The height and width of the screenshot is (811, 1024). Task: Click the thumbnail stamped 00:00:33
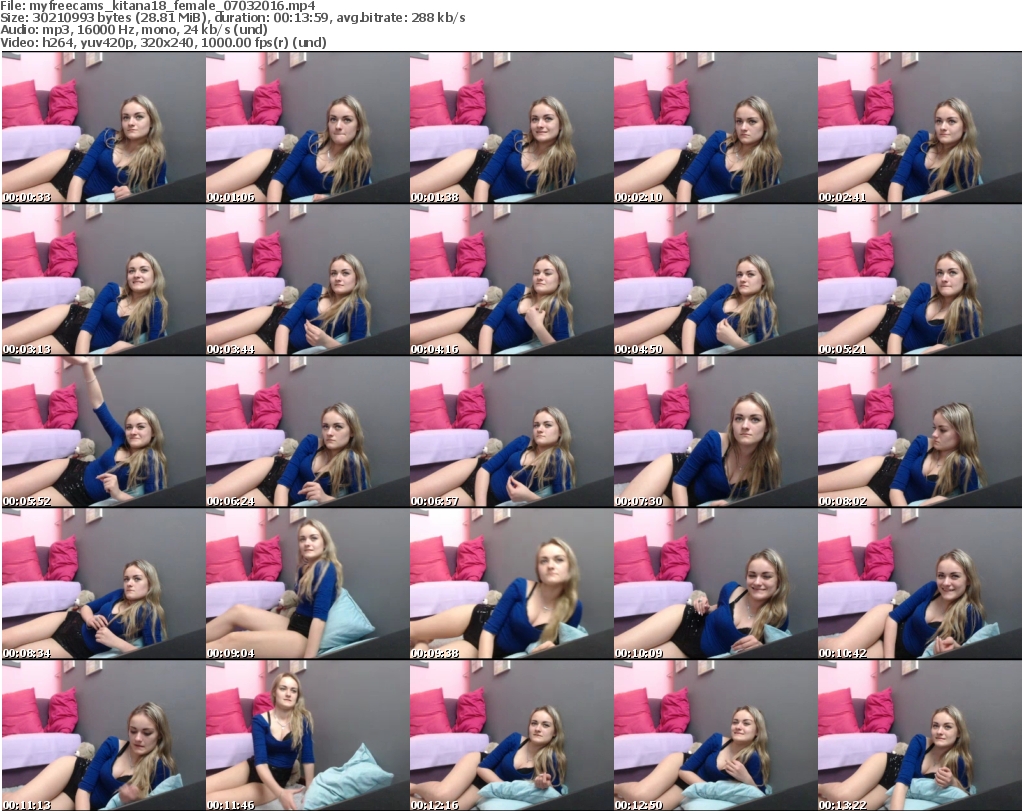[x=103, y=127]
